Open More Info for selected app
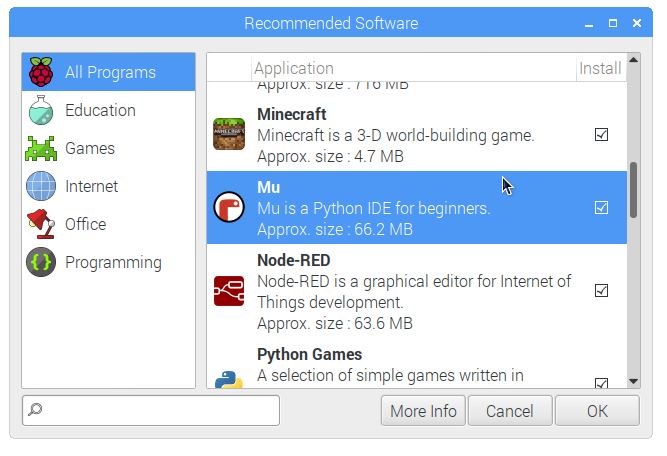 point(423,411)
